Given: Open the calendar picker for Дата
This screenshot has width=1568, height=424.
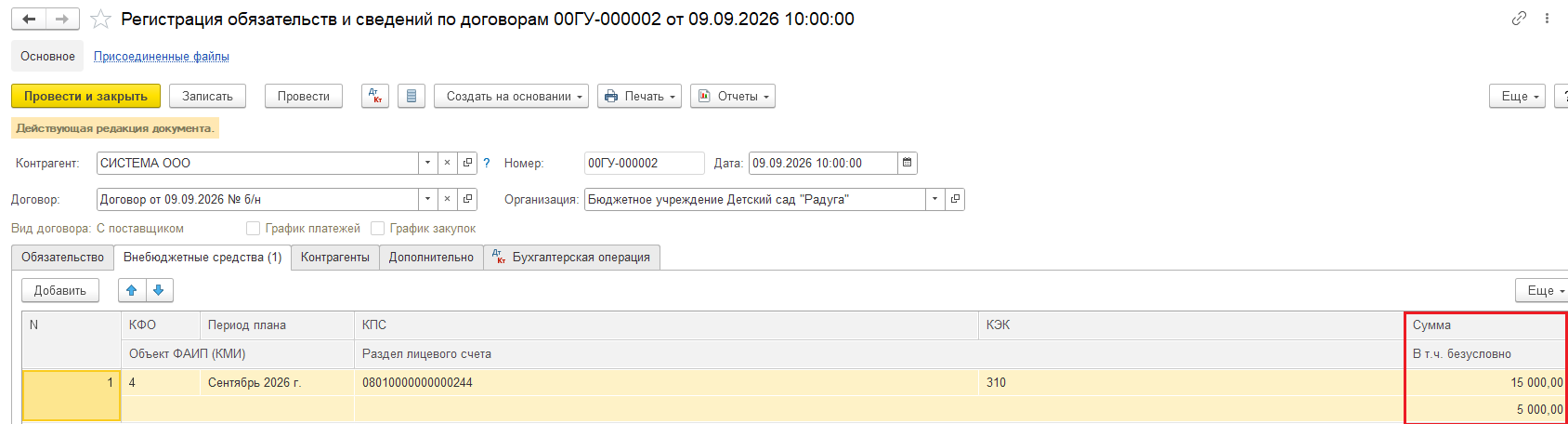Looking at the screenshot, I should coord(908,163).
